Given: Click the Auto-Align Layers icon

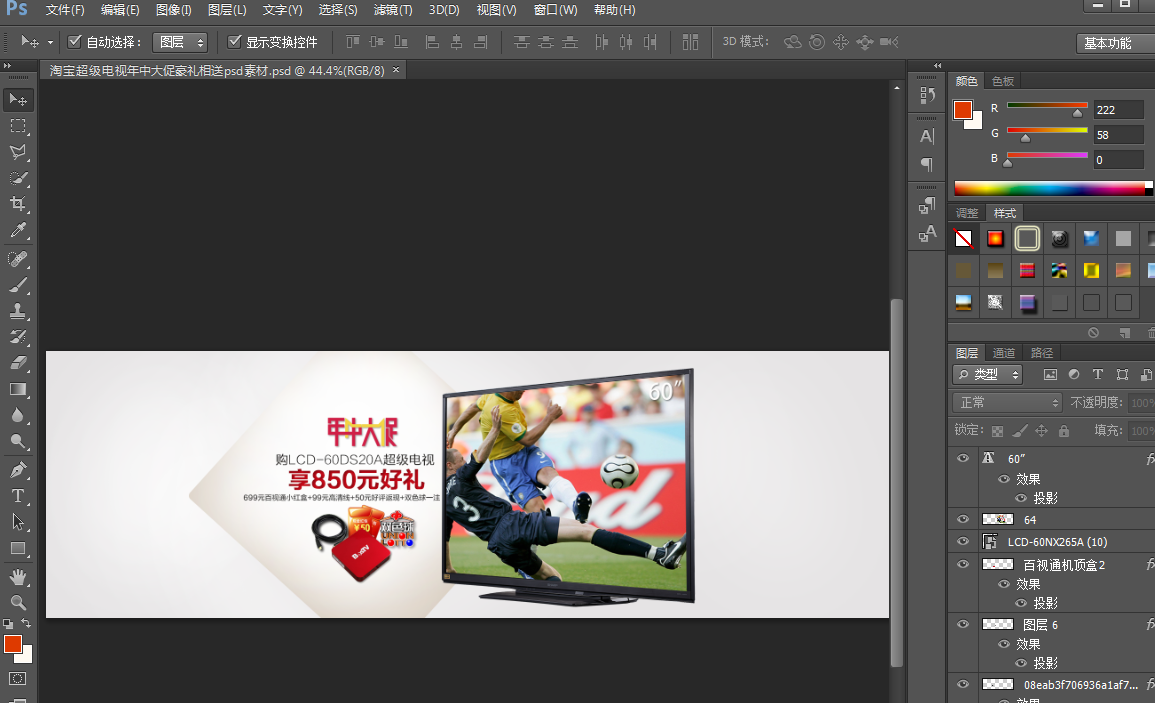Looking at the screenshot, I should pyautogui.click(x=690, y=42).
